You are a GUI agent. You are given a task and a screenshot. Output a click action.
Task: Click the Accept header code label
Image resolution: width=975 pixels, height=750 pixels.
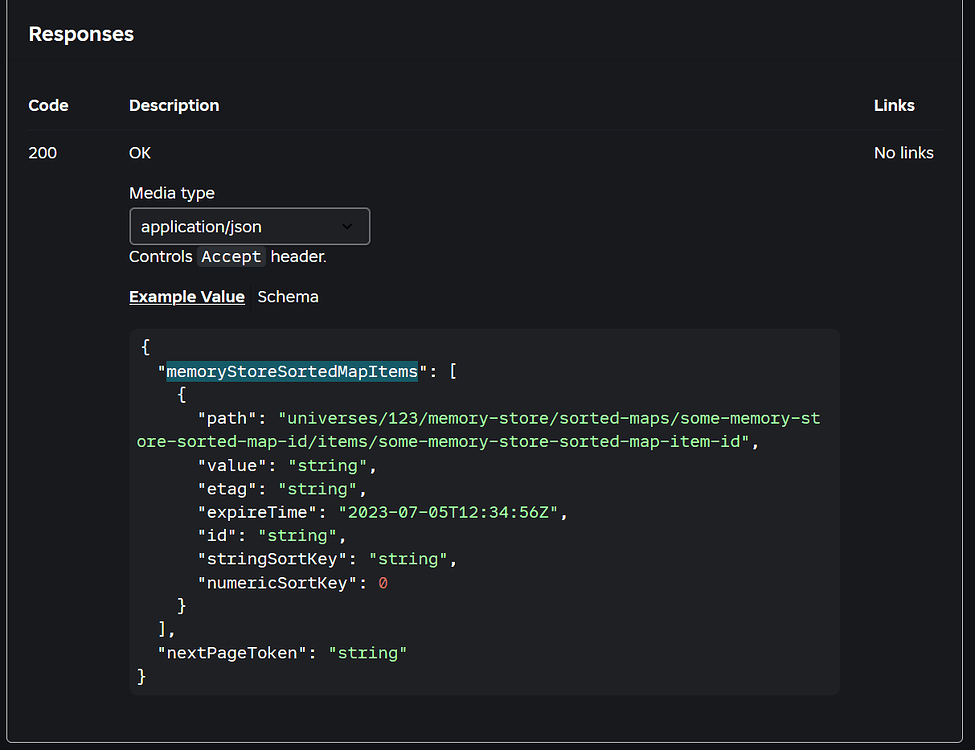231,256
